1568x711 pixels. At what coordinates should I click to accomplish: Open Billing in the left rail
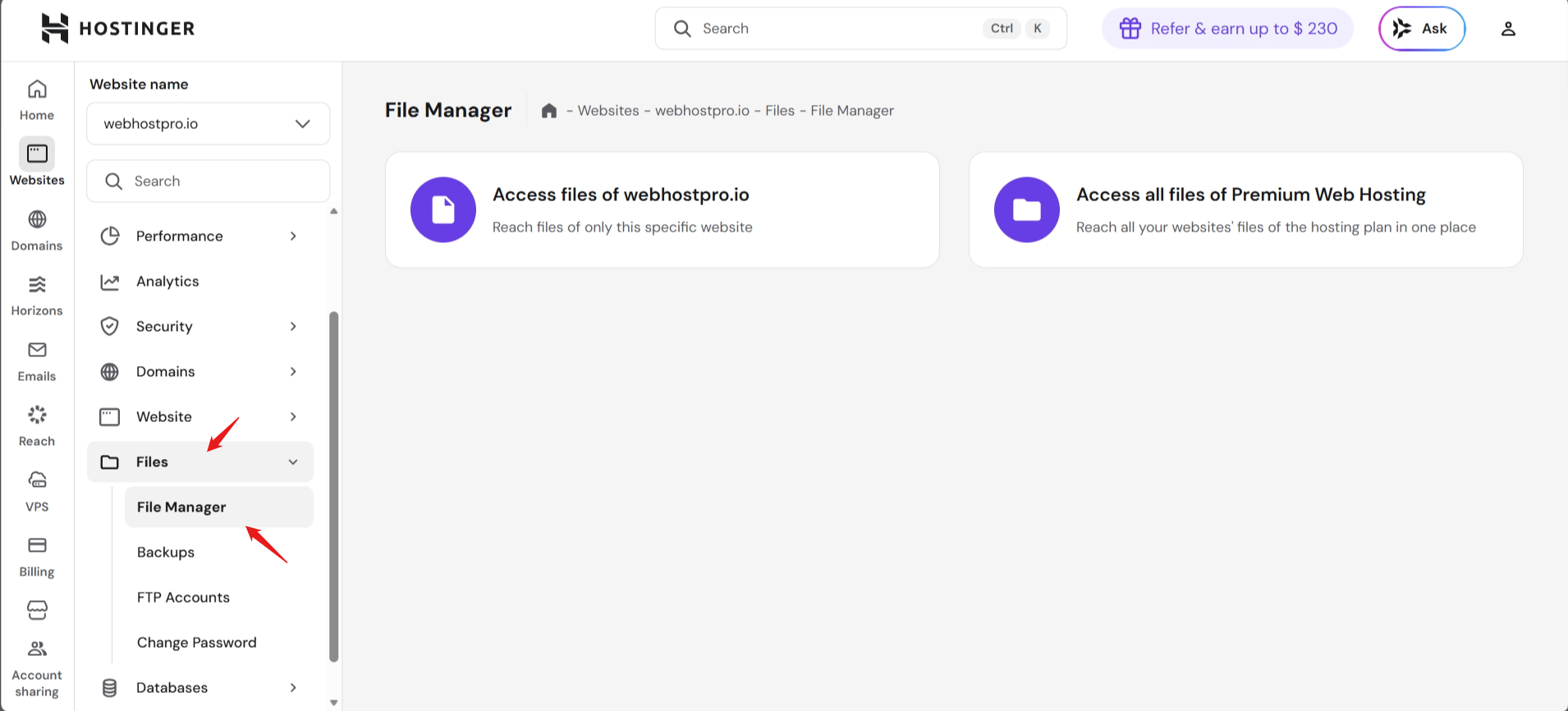pyautogui.click(x=37, y=557)
